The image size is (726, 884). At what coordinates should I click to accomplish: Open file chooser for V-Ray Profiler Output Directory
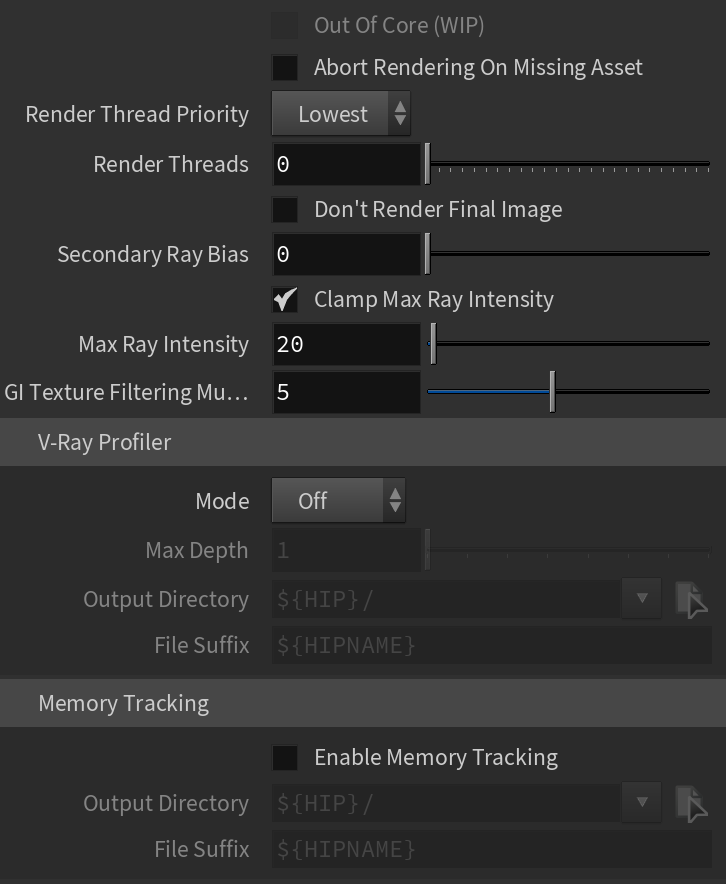tap(691, 599)
